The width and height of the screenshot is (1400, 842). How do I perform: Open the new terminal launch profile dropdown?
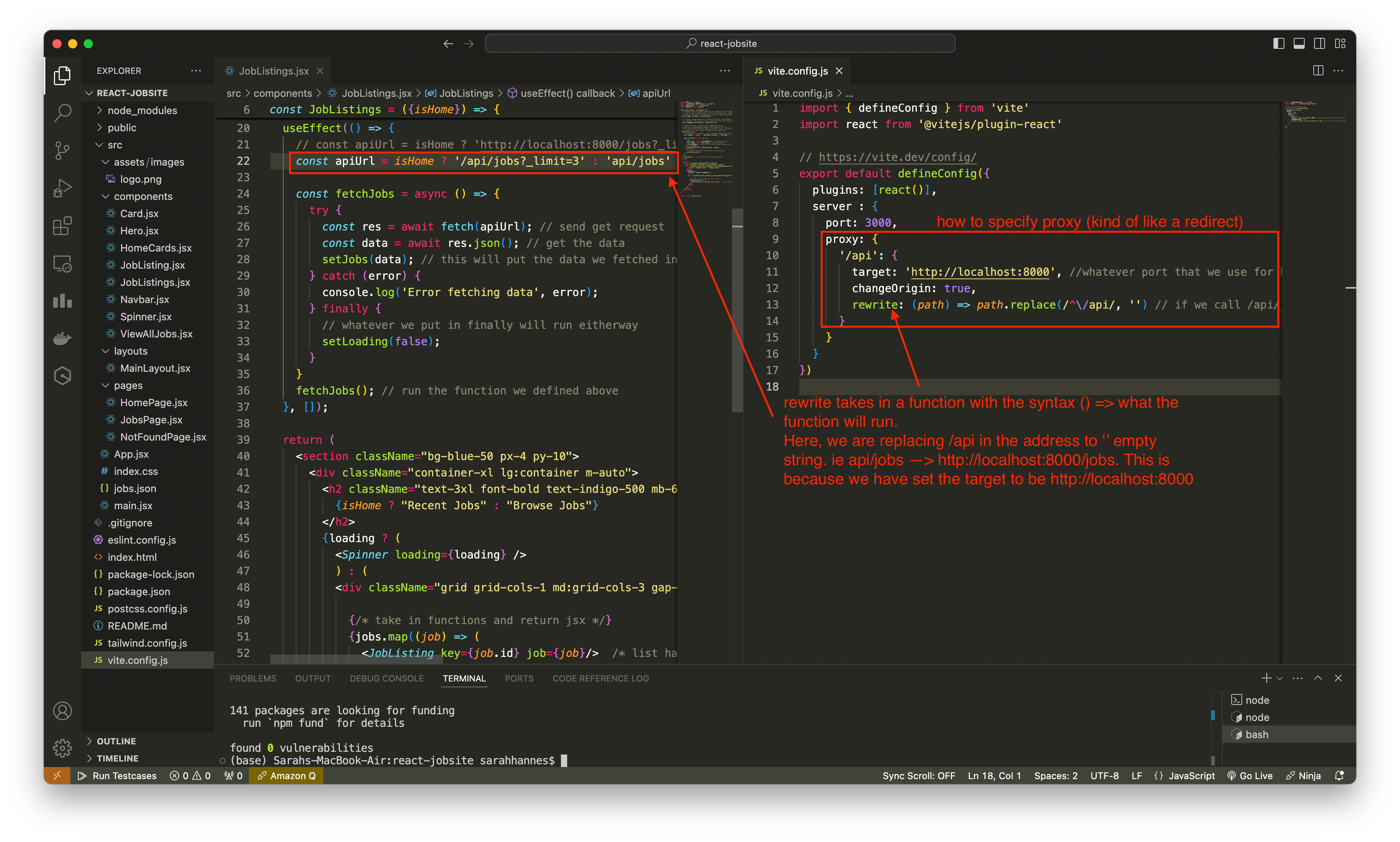pos(1279,678)
